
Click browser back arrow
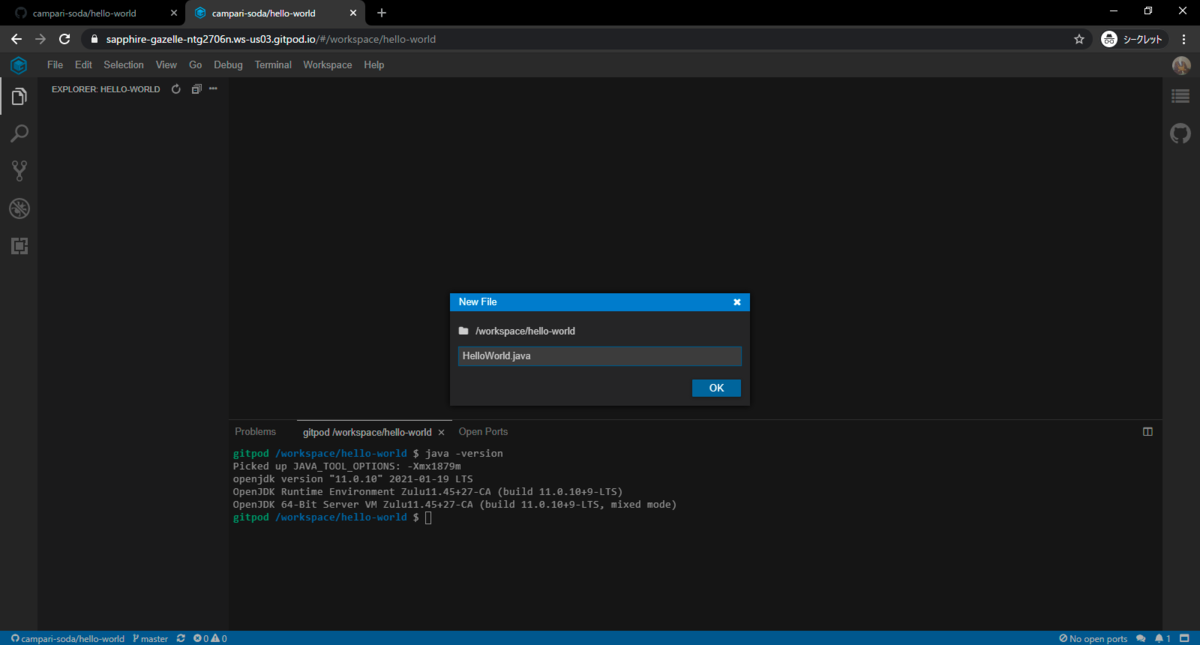[16, 39]
